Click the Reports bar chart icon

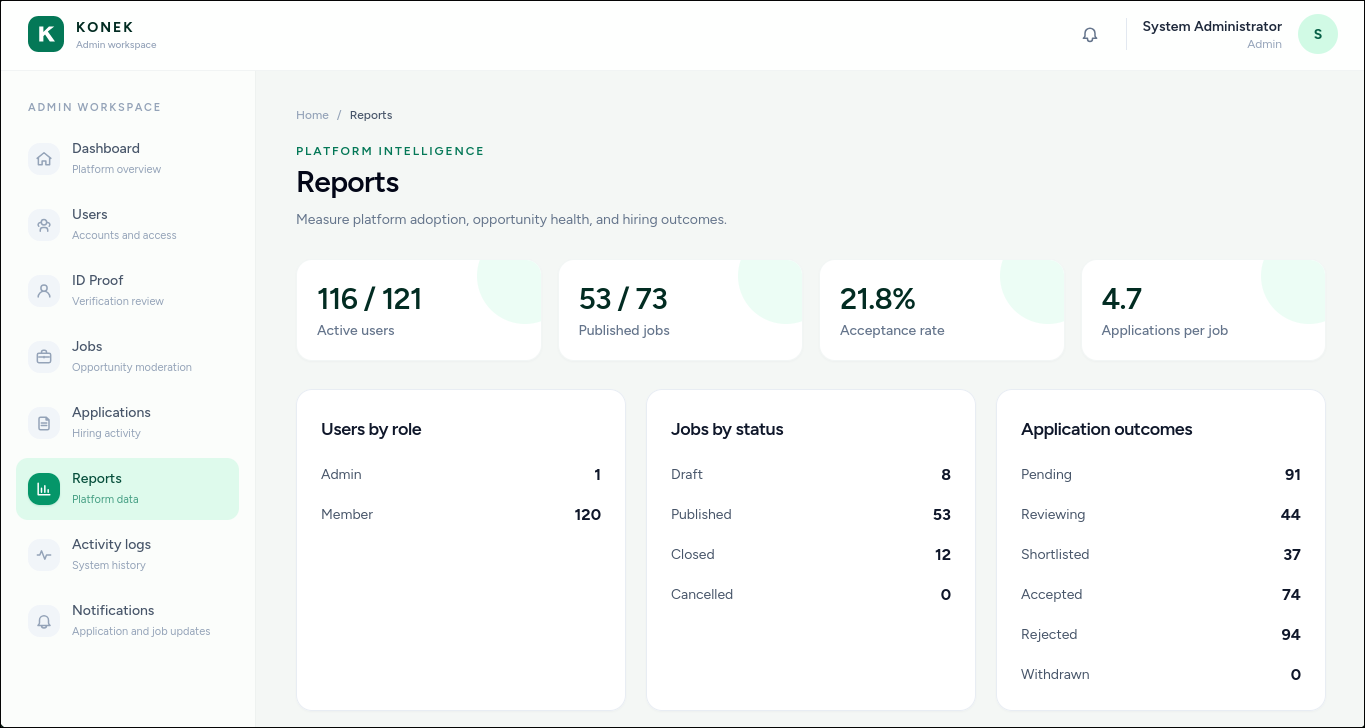click(44, 488)
